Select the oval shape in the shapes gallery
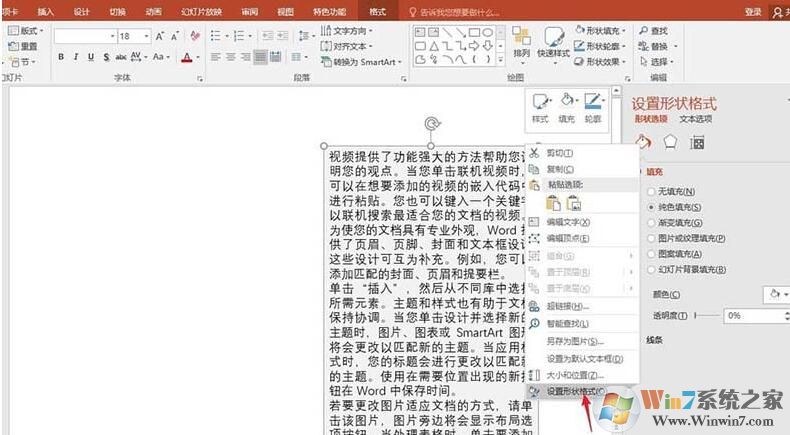This screenshot has width=790, height=435. click(x=487, y=33)
